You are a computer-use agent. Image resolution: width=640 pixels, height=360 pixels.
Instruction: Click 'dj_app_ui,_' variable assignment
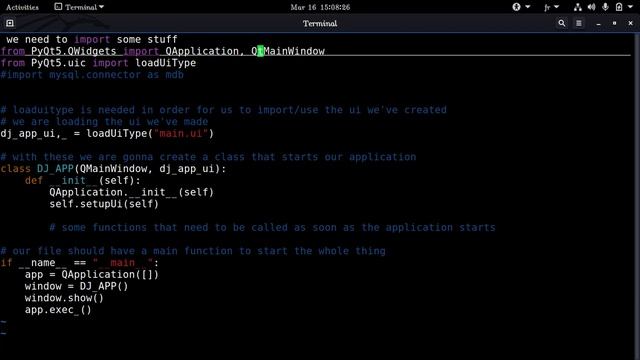33,133
